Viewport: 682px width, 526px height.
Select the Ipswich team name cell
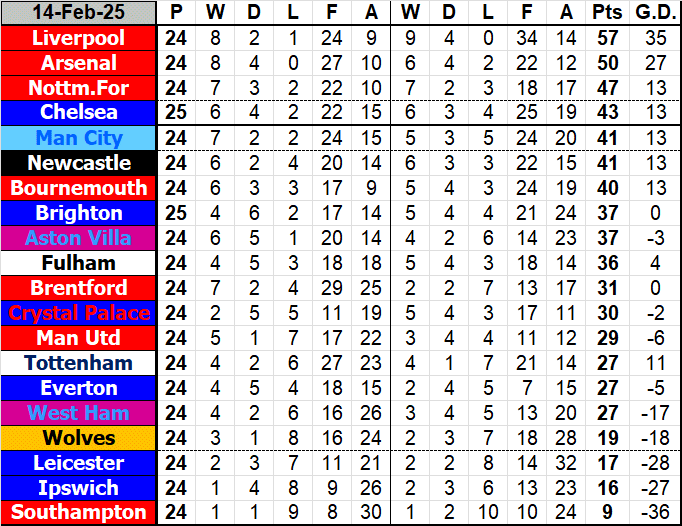[x=79, y=488]
